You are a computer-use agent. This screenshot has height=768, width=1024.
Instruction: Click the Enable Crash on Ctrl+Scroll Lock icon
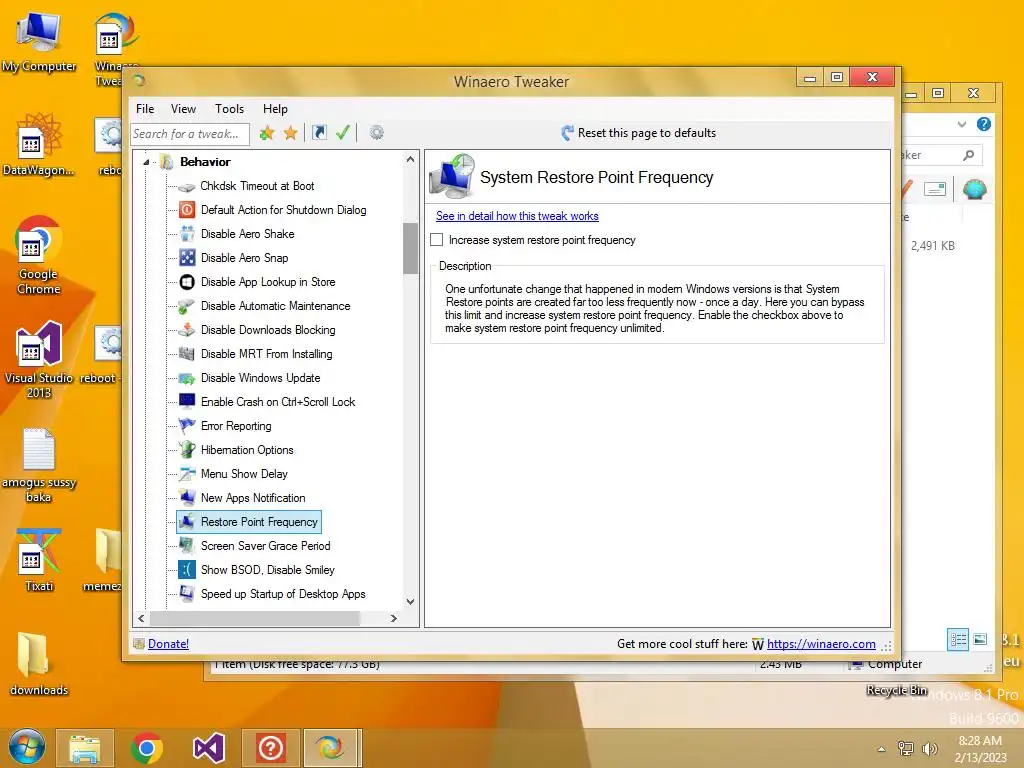pos(187,402)
